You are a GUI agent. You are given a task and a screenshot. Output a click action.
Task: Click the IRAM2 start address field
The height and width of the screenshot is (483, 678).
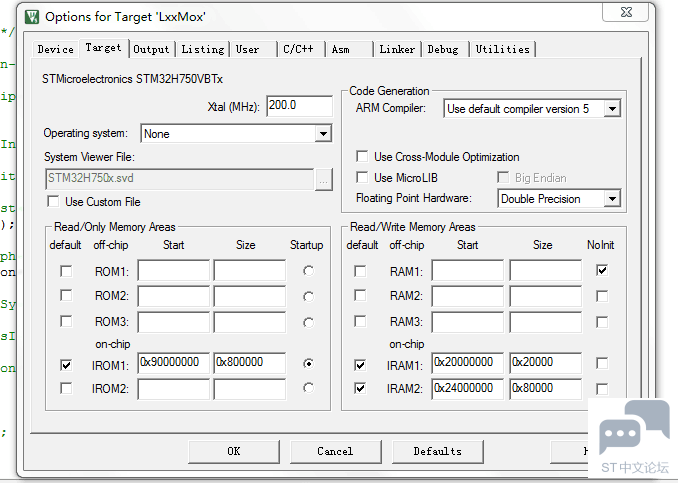tap(467, 389)
